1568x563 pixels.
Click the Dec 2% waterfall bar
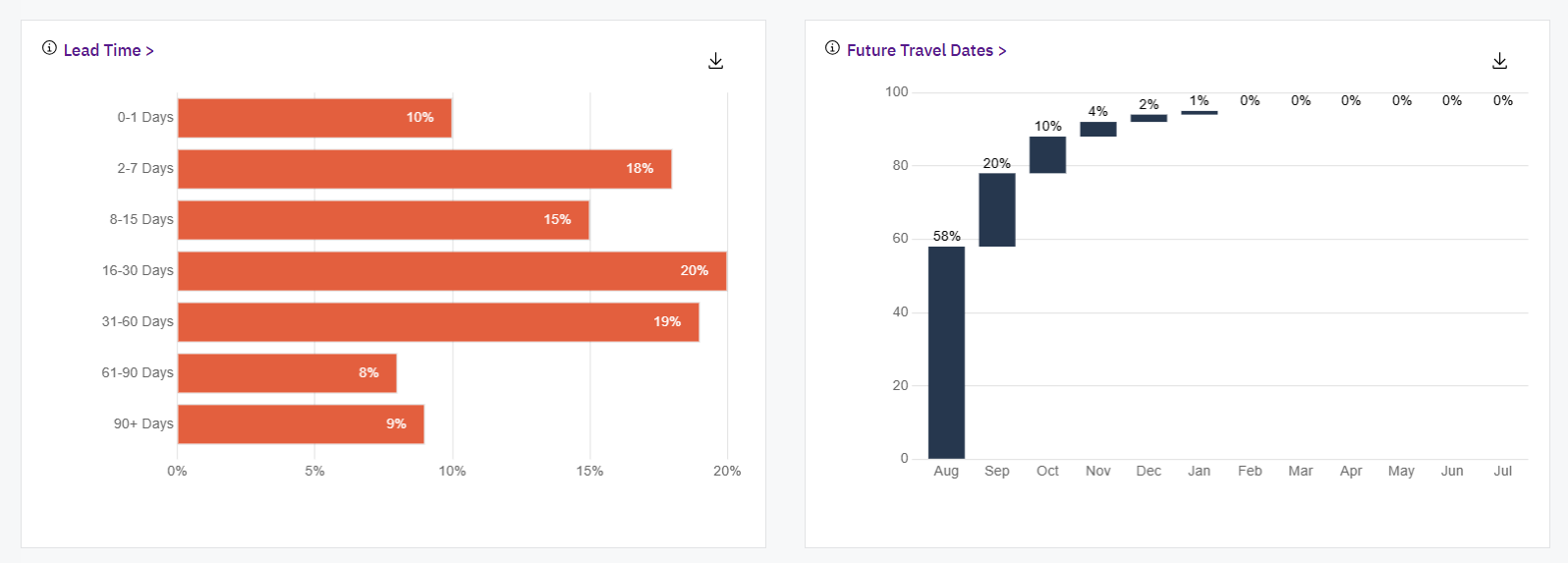tap(1148, 118)
